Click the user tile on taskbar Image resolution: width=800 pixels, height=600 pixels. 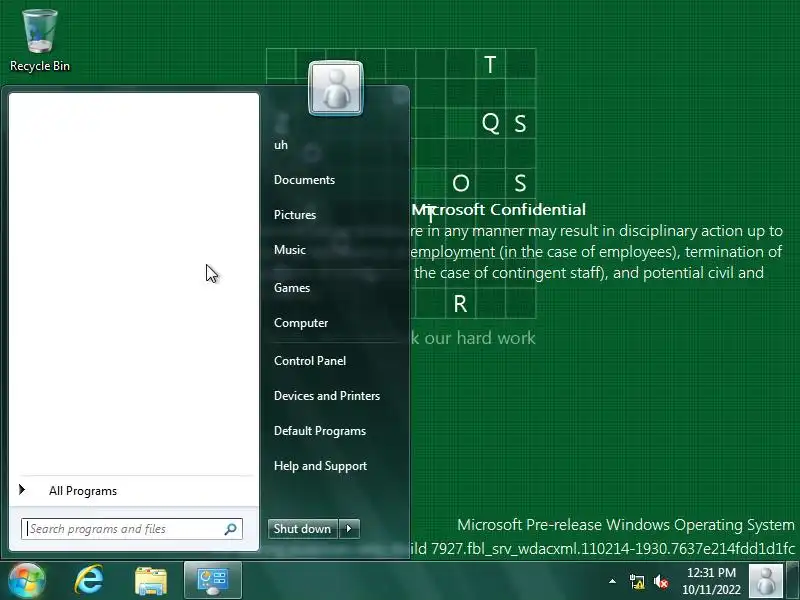coord(766,581)
